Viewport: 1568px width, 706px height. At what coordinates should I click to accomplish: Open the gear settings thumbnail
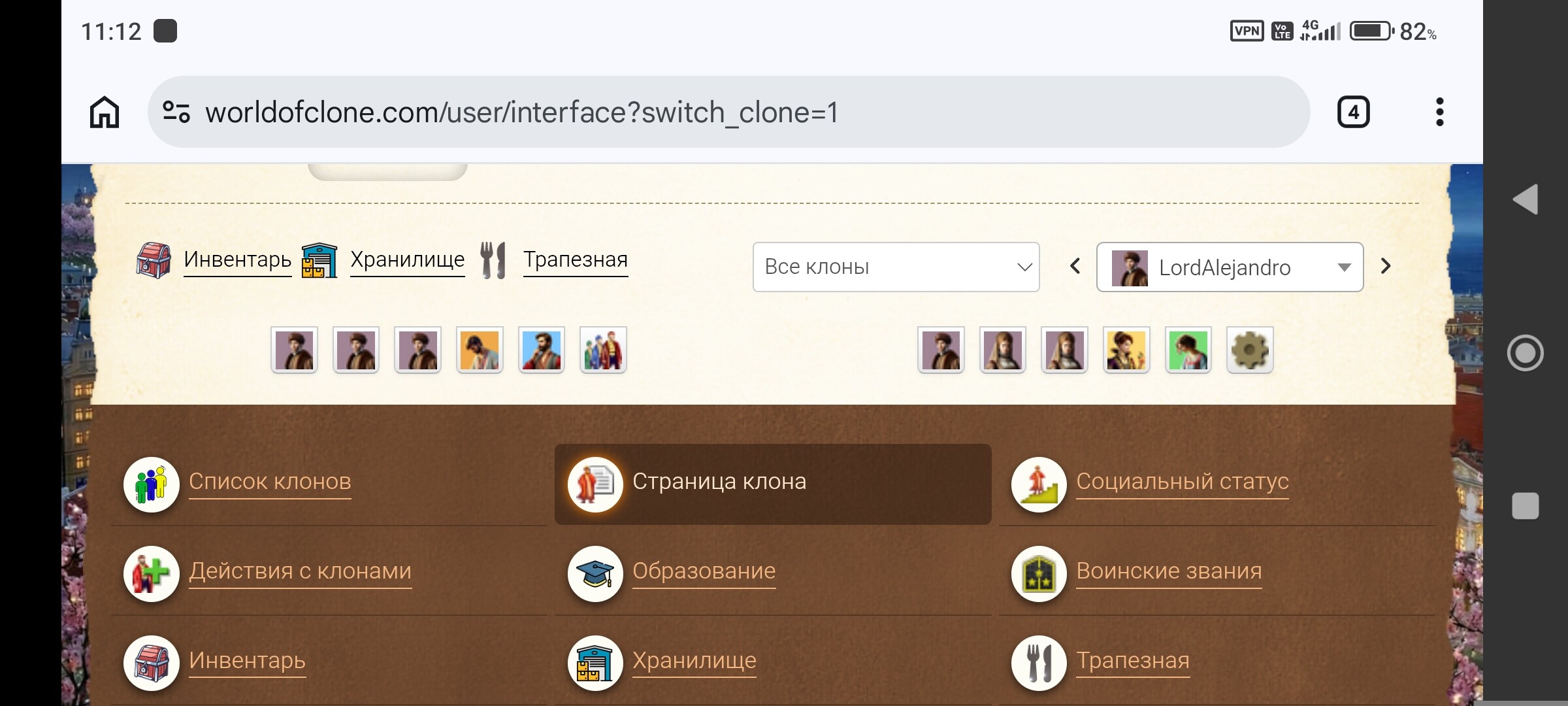tap(1249, 350)
